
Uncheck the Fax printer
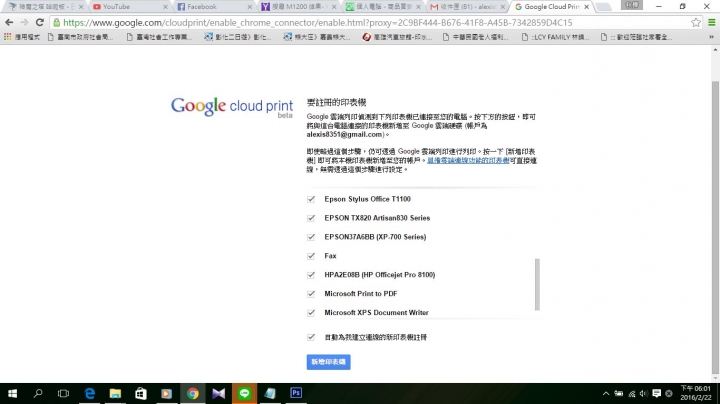click(311, 256)
